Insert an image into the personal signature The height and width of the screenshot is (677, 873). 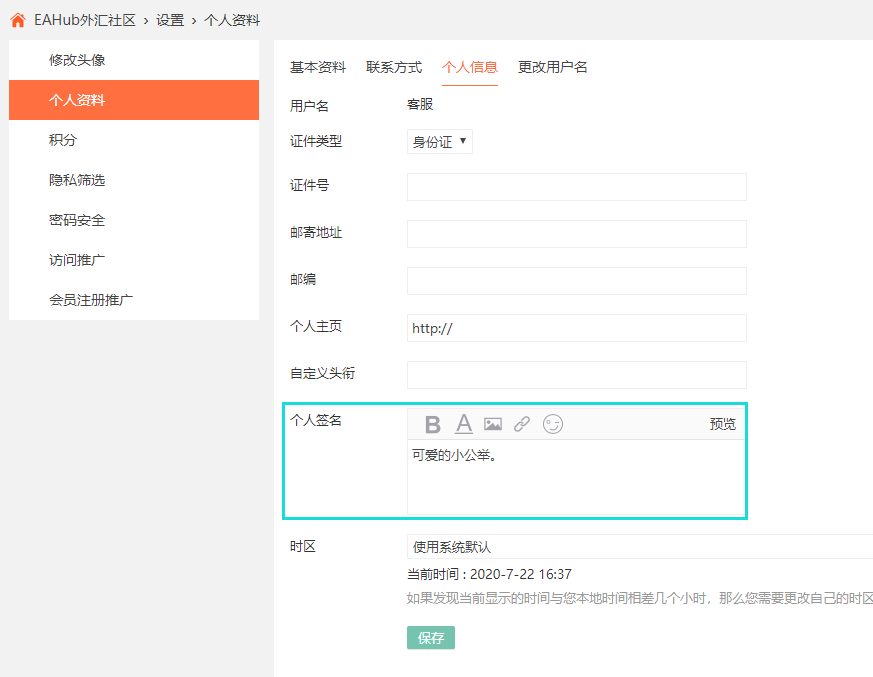pyautogui.click(x=493, y=424)
